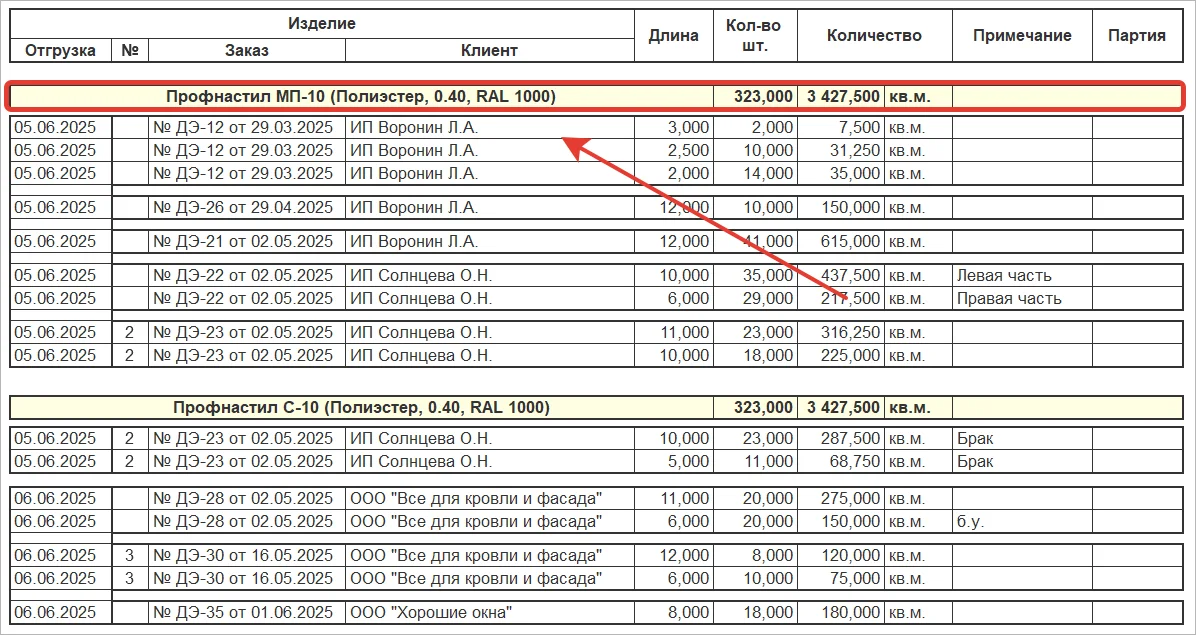Click total 323,000 in the С-10 group row
The image size is (1196, 635).
point(754,408)
